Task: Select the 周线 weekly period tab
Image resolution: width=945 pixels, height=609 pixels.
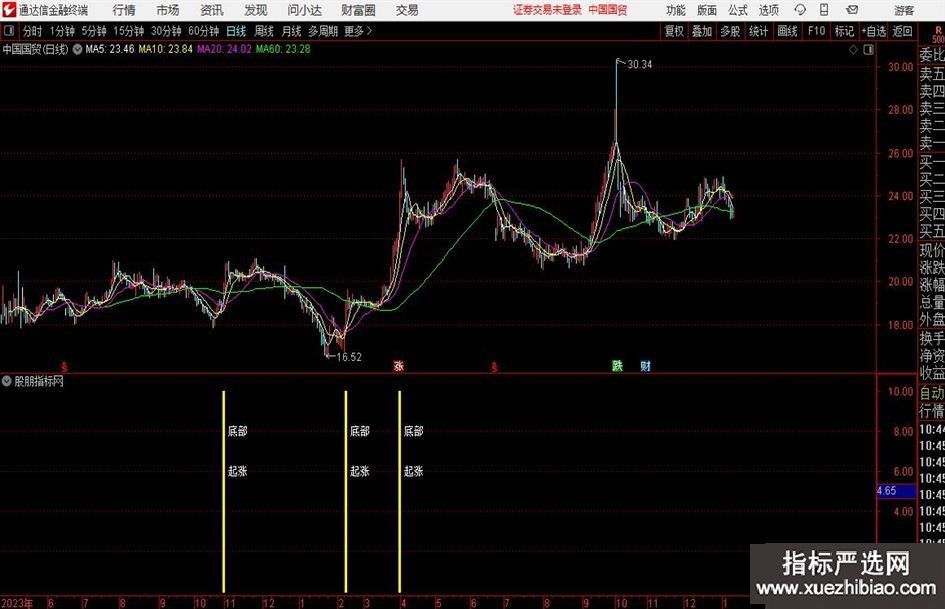Action: coord(264,31)
